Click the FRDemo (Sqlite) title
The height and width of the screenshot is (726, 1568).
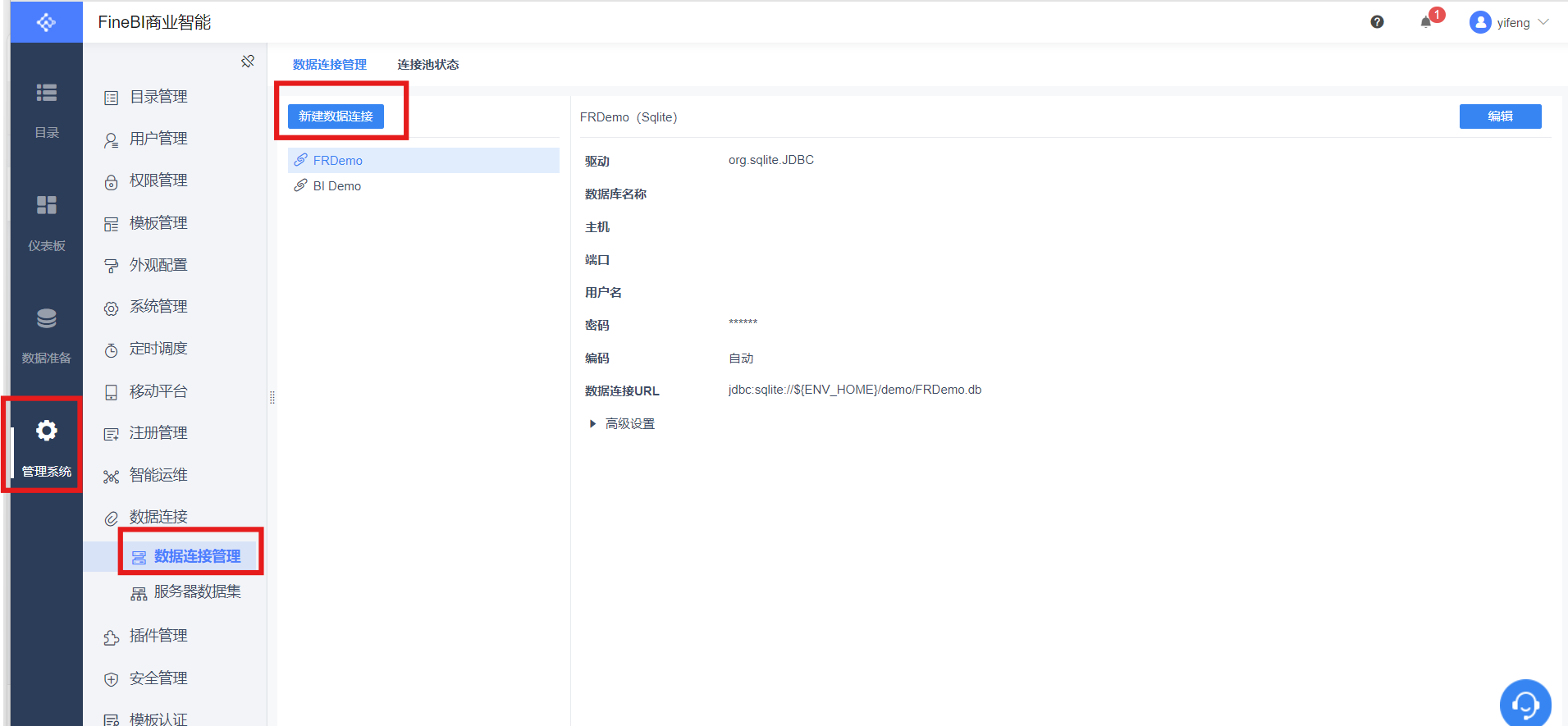click(x=629, y=117)
